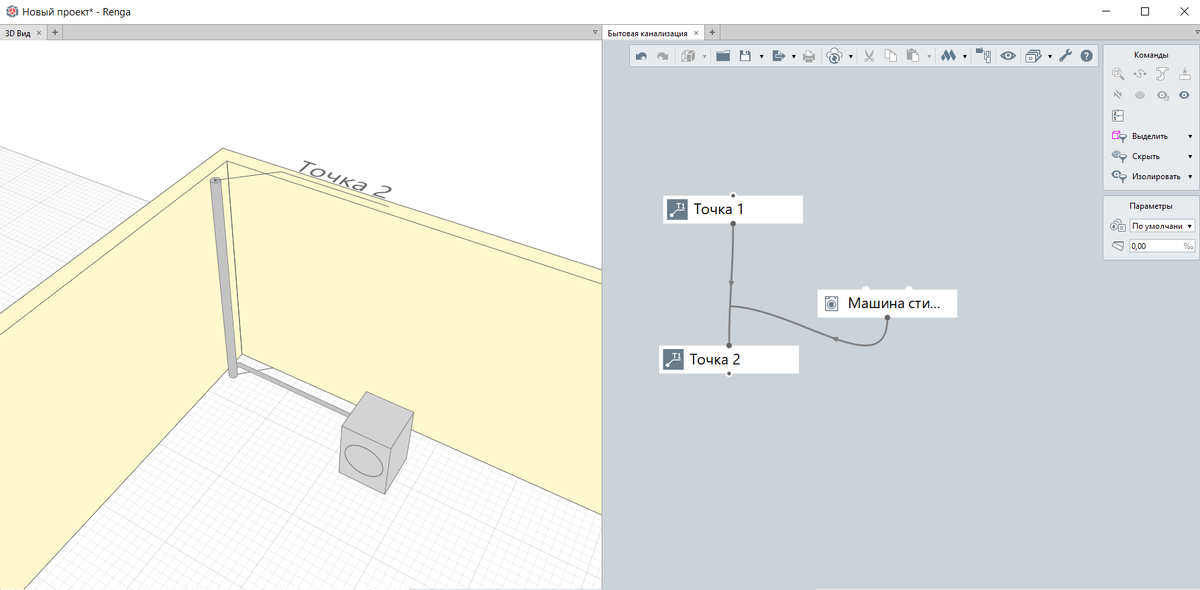Toggle the dark eye icon in Команды
The width and height of the screenshot is (1200, 590).
(x=1184, y=95)
